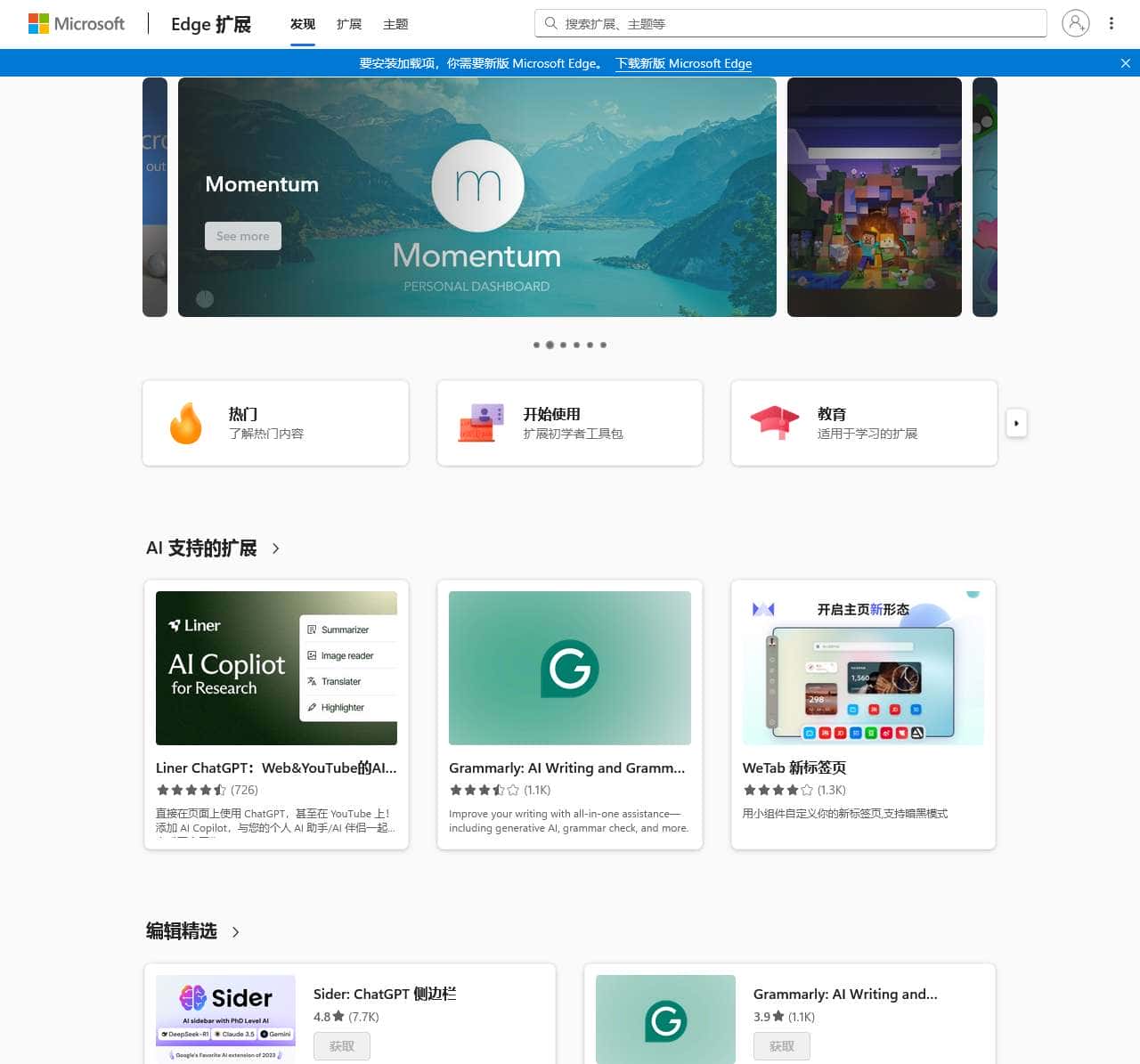1140x1064 pixels.
Task: Select the 教育 graduation cap icon
Action: (774, 423)
